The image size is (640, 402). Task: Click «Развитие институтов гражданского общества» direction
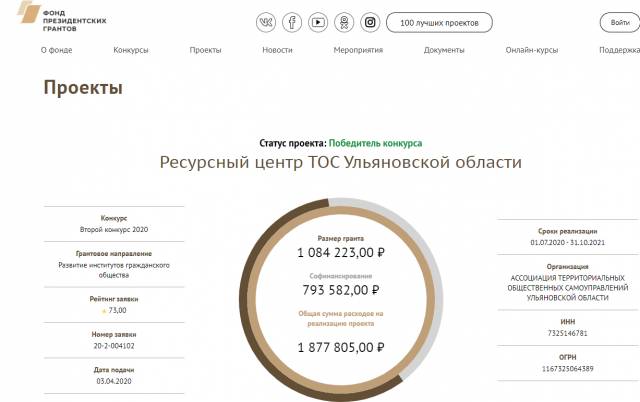[114, 270]
